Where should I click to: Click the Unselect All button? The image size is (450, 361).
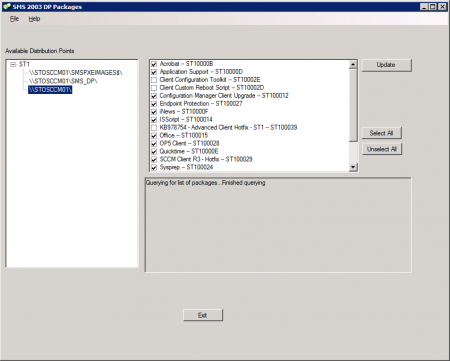coord(382,149)
